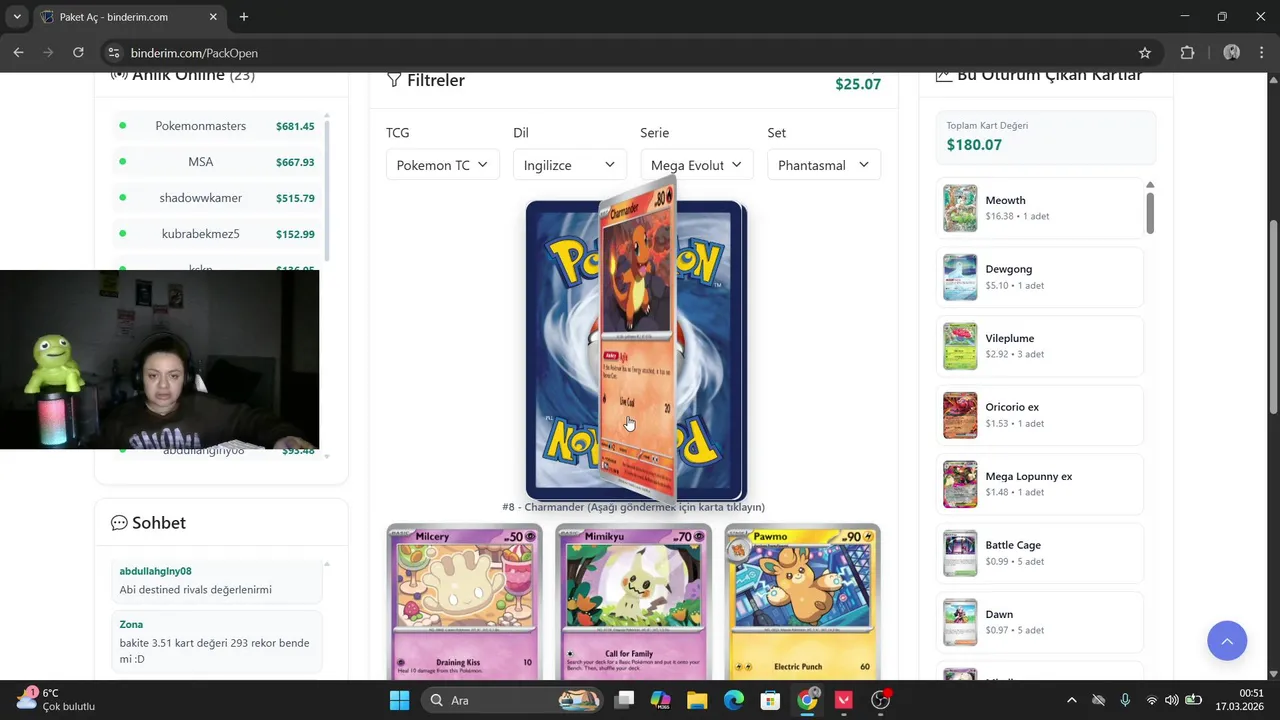Click the volume speaker tray icon

pyautogui.click(x=1171, y=700)
